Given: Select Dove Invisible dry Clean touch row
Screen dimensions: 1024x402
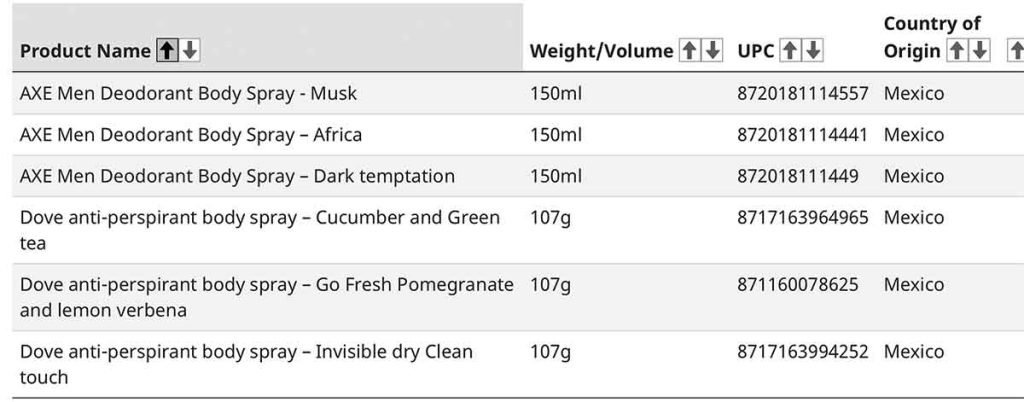Looking at the screenshot, I should (x=247, y=364).
